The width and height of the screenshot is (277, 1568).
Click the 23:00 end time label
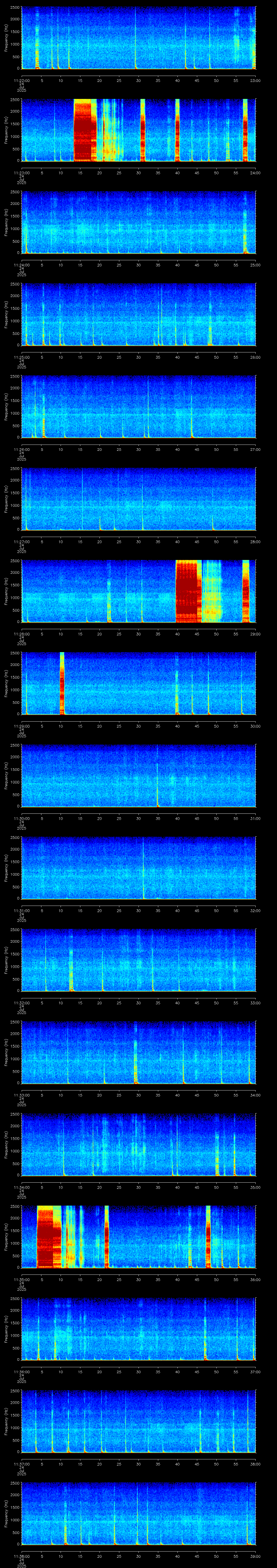pyautogui.click(x=256, y=81)
